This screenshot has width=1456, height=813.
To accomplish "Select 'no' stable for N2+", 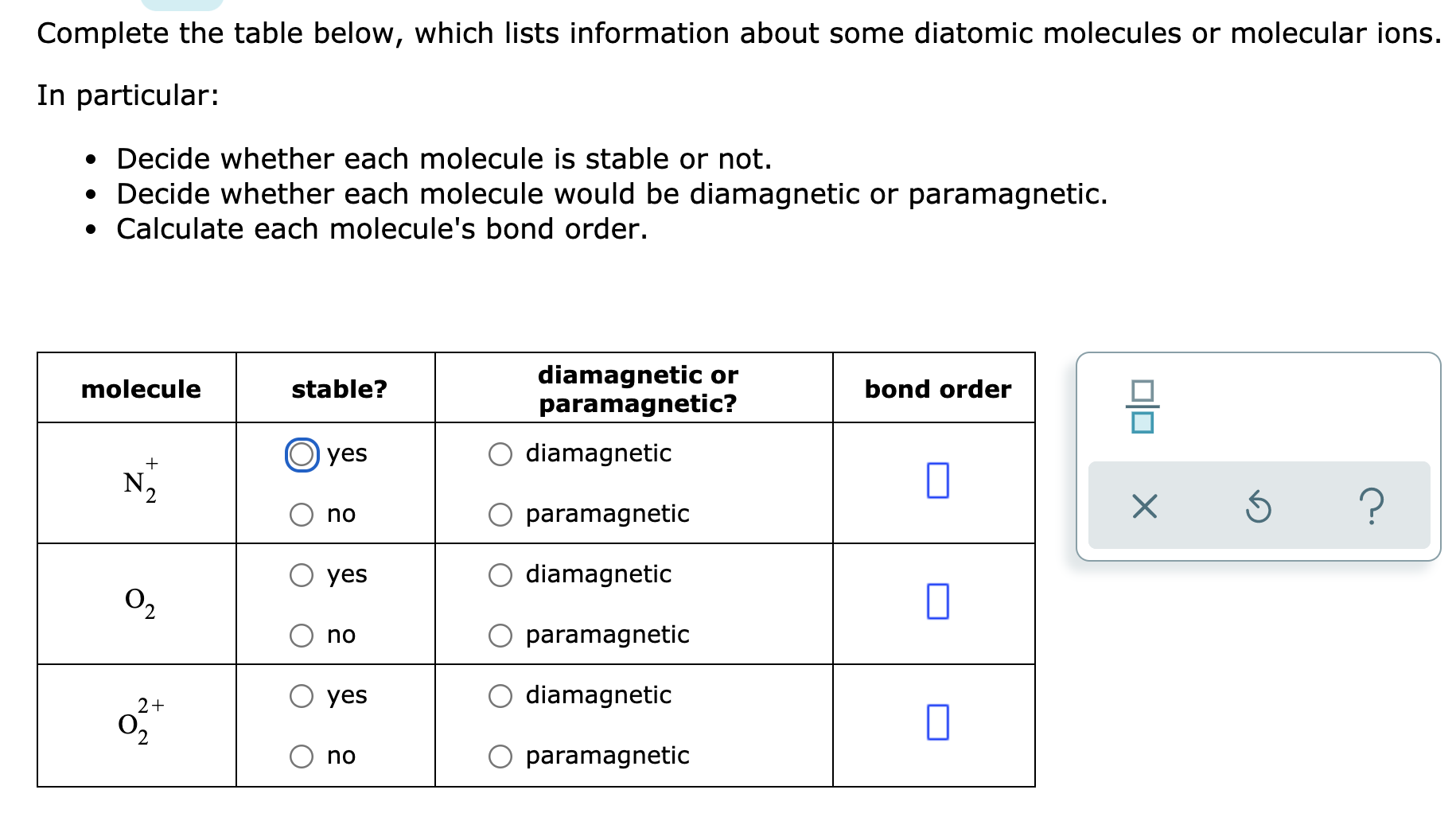I will [301, 514].
